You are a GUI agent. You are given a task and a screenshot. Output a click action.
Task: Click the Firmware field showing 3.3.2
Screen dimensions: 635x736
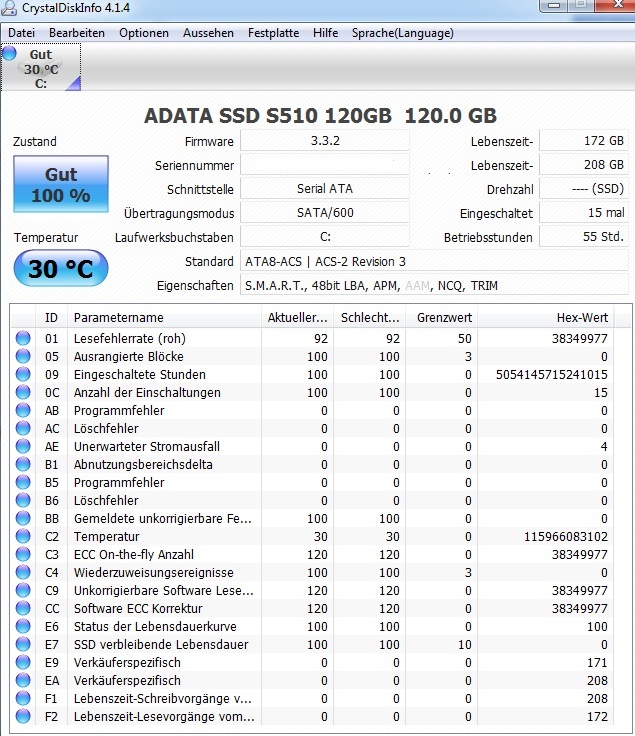(325, 141)
